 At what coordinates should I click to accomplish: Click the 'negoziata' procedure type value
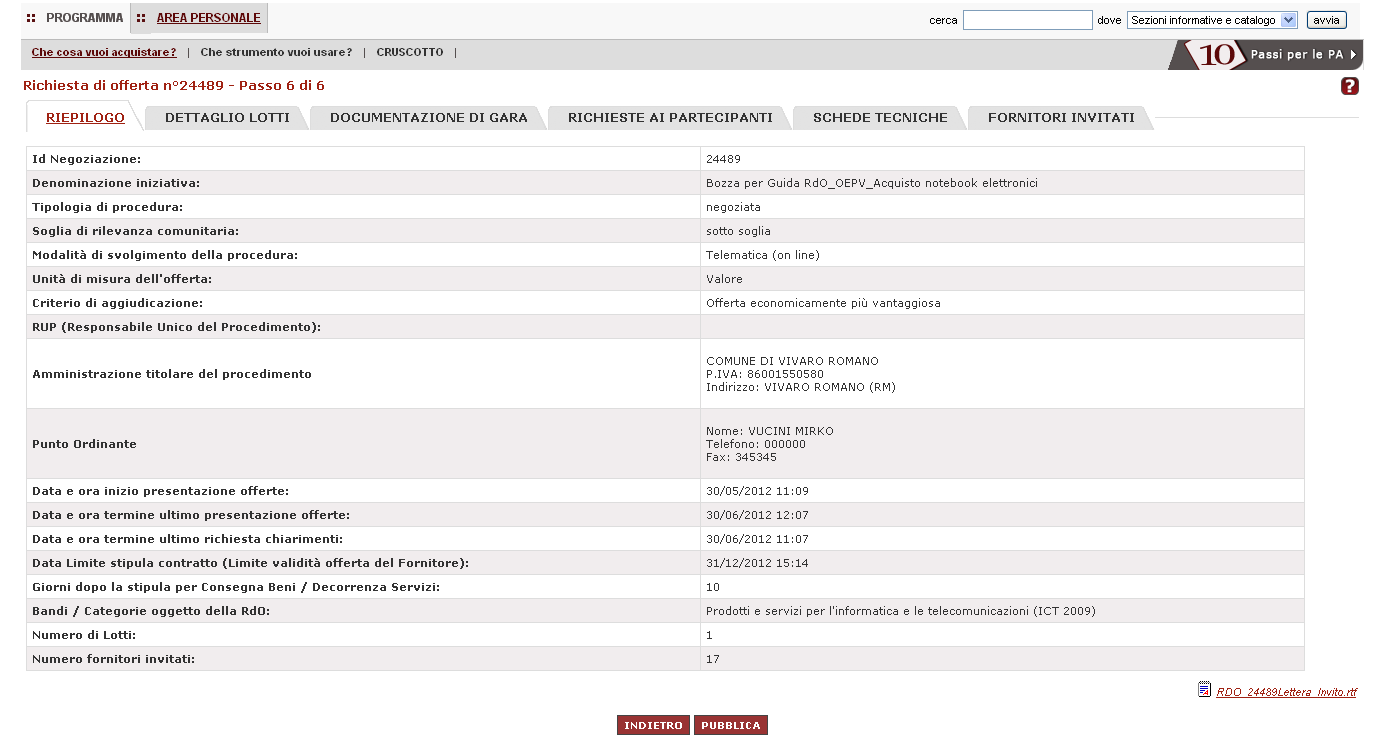pos(733,207)
